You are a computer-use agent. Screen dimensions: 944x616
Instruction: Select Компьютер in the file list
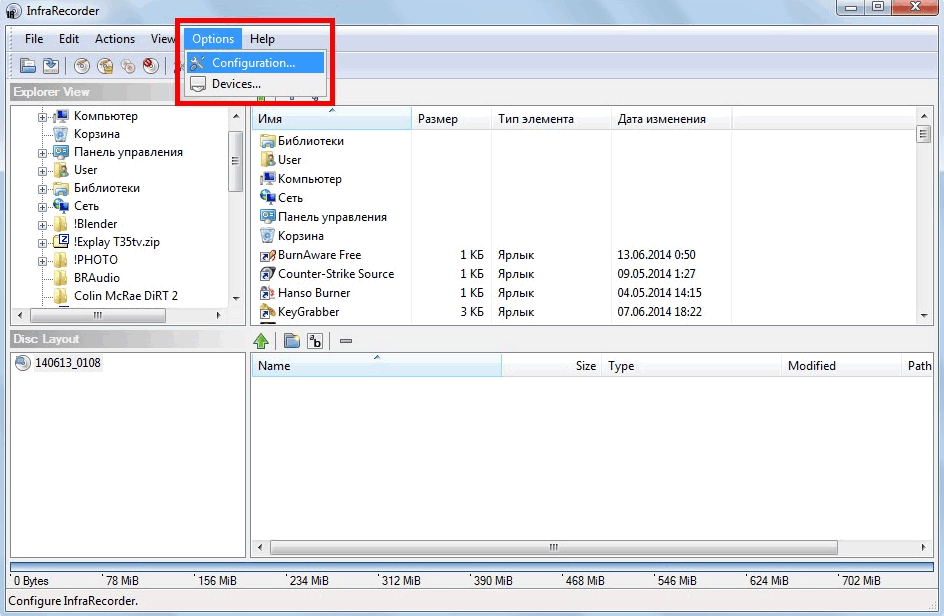click(x=300, y=179)
